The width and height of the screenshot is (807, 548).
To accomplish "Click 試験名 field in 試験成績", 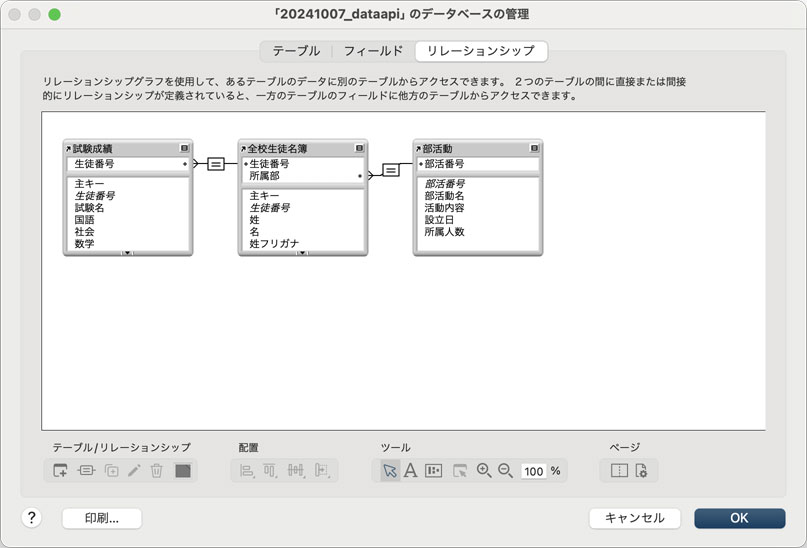I will (x=90, y=208).
